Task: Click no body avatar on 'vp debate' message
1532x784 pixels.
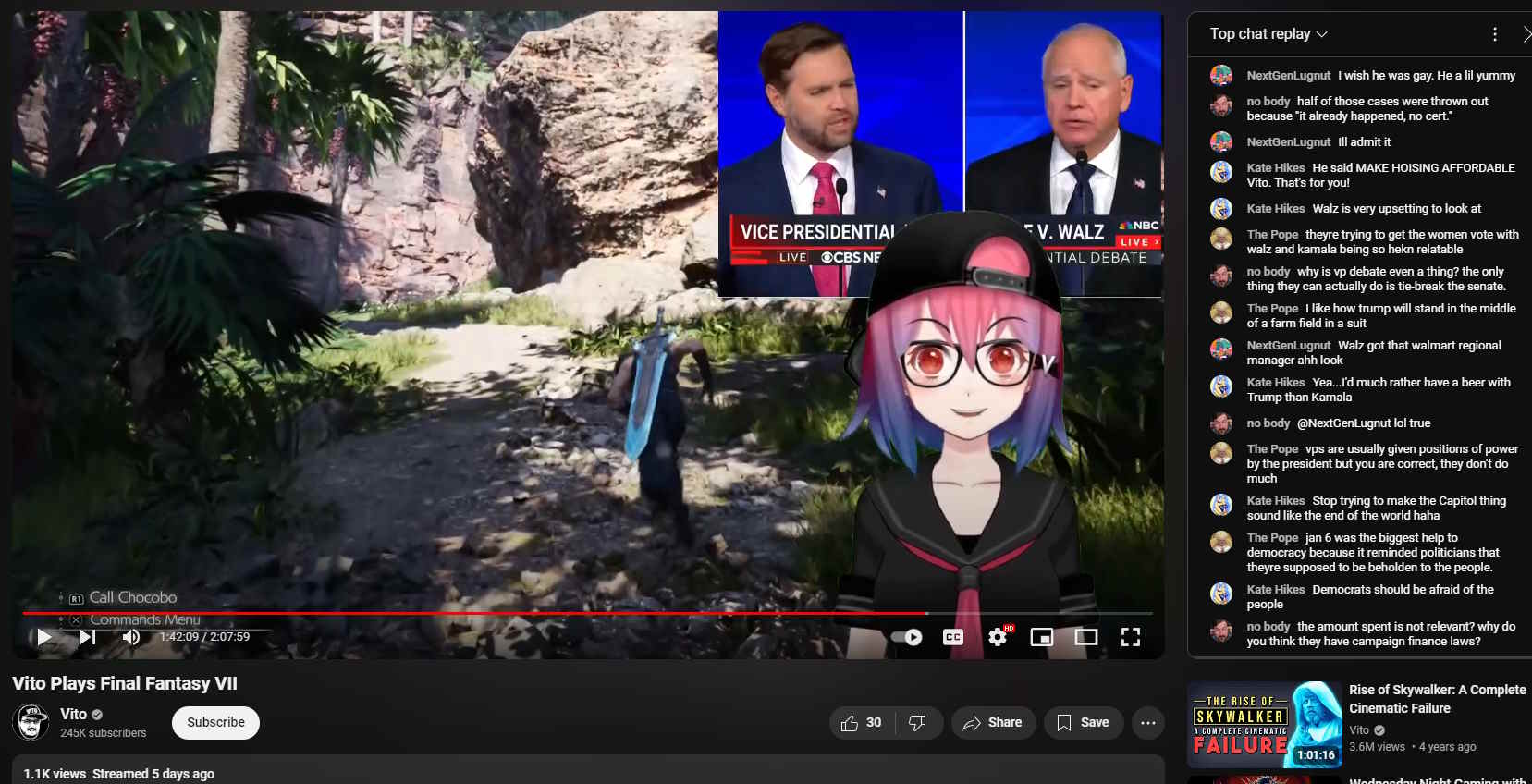Action: 1221,276
